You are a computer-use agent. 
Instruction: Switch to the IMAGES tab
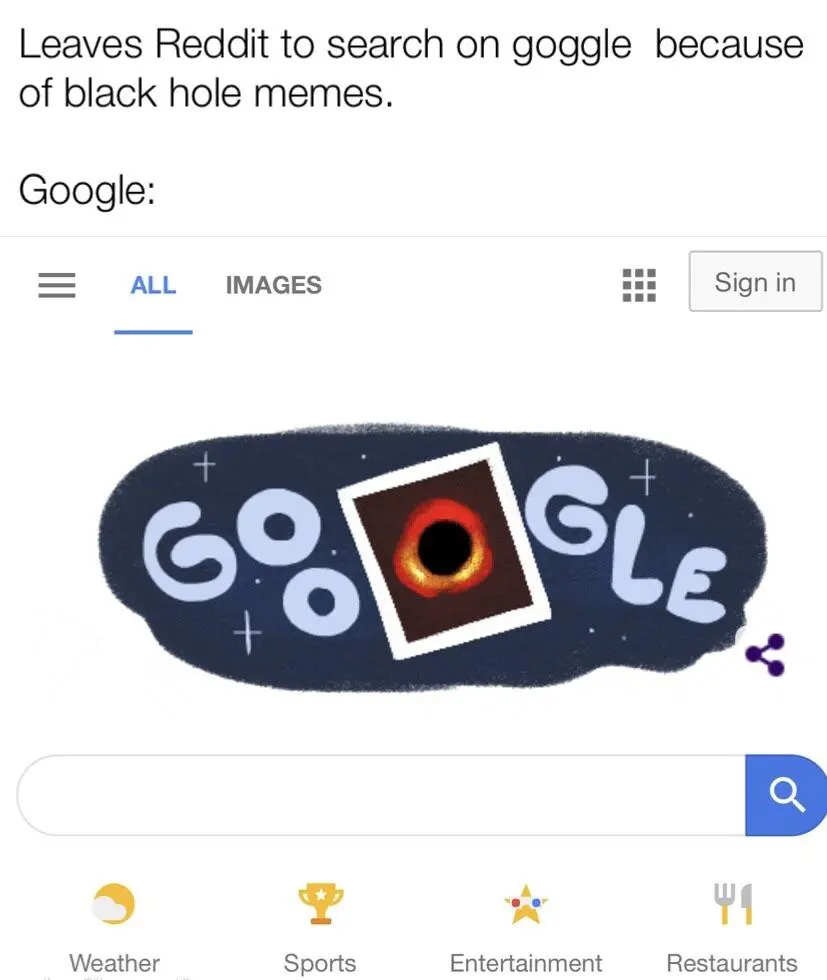pos(274,285)
